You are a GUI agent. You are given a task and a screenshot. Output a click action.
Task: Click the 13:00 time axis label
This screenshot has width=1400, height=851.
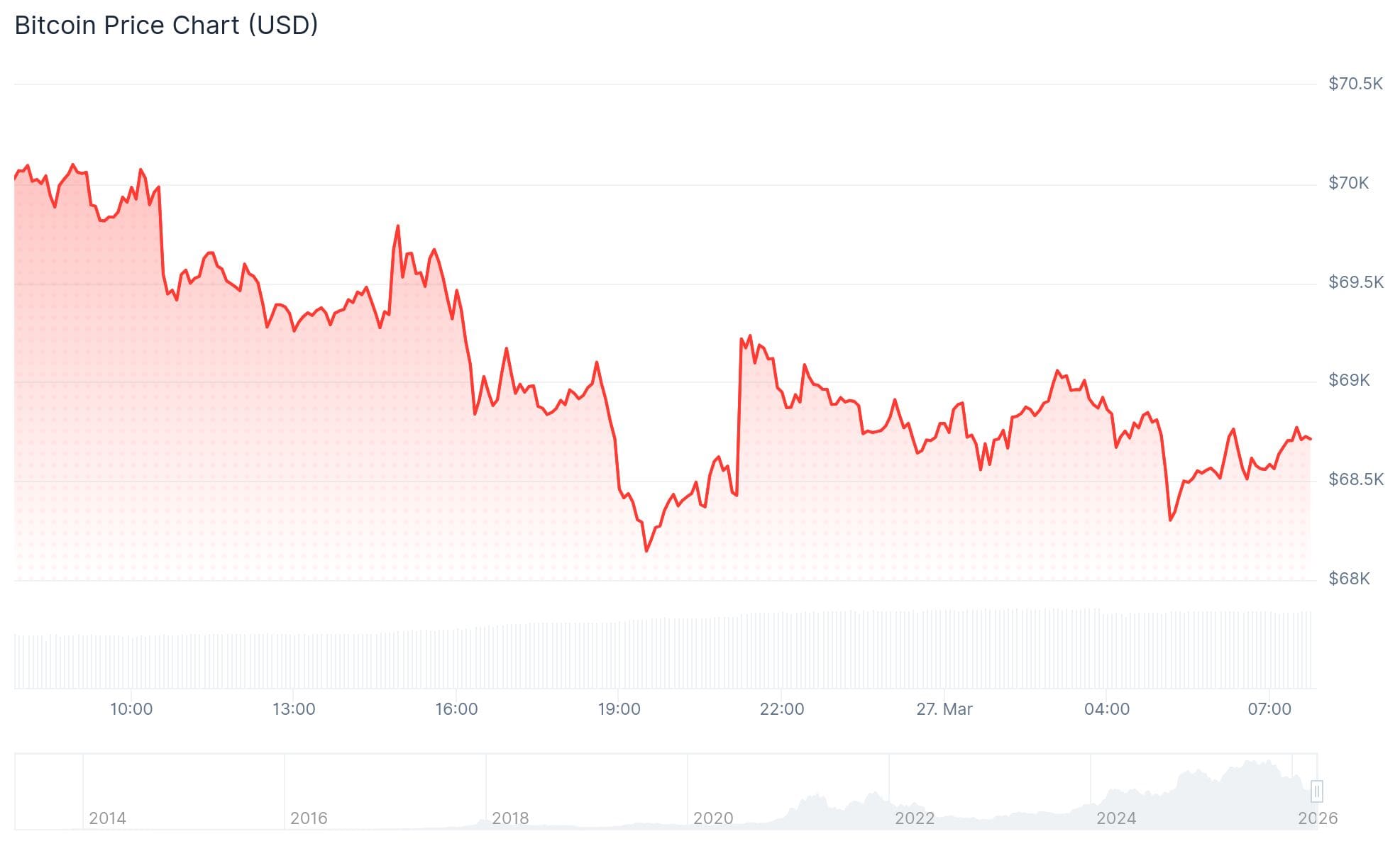pos(294,709)
